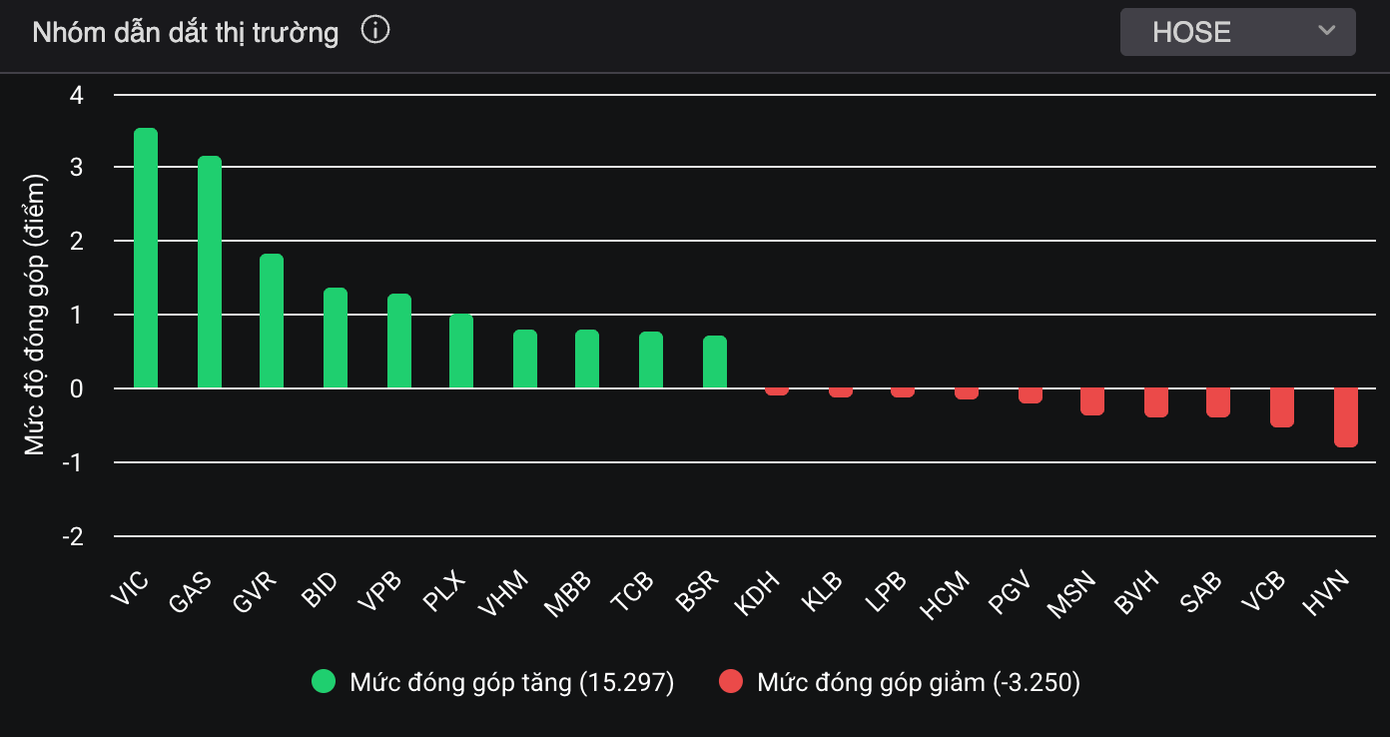Expand the dropdown using its chevron arrow
The width and height of the screenshot is (1390, 737).
click(1327, 31)
